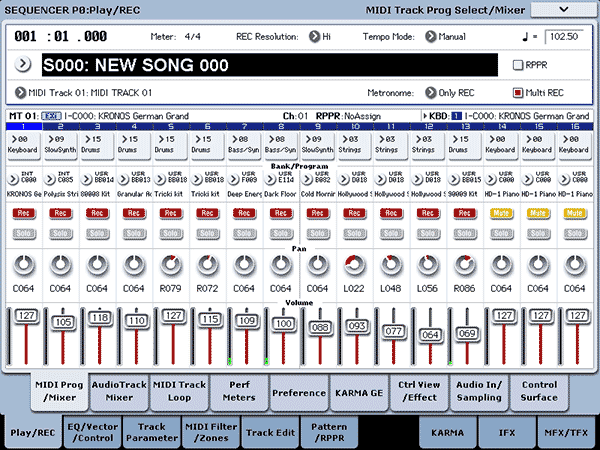Click the tempo value field showing 102.50
The width and height of the screenshot is (600, 450).
click(x=564, y=37)
